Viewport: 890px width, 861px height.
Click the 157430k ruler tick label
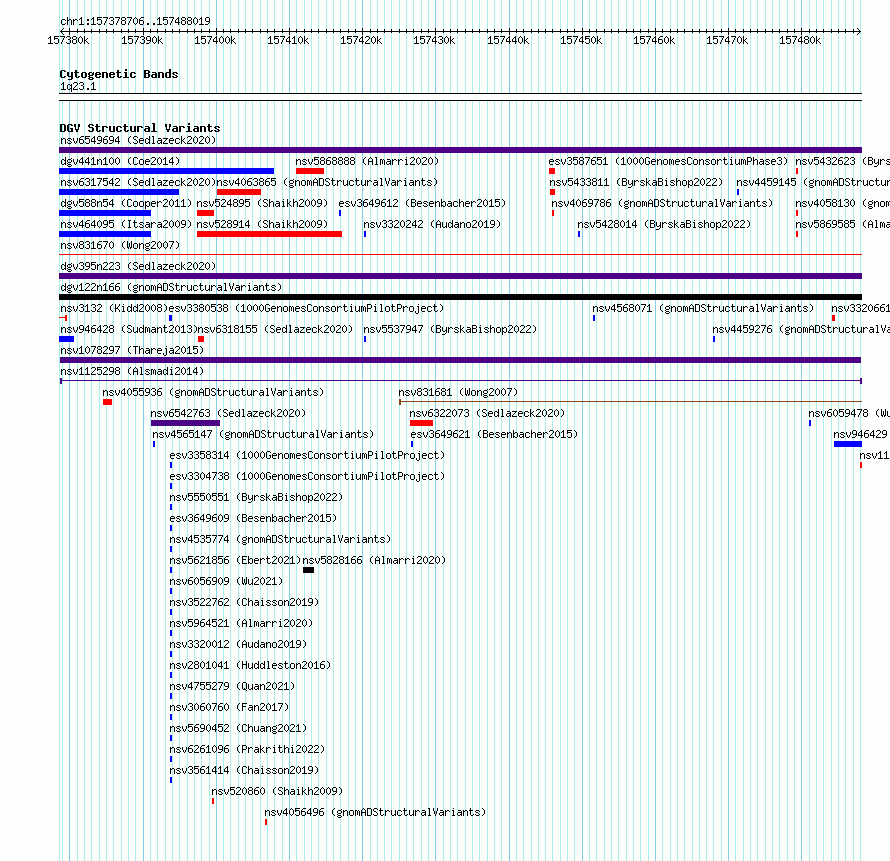coord(434,40)
